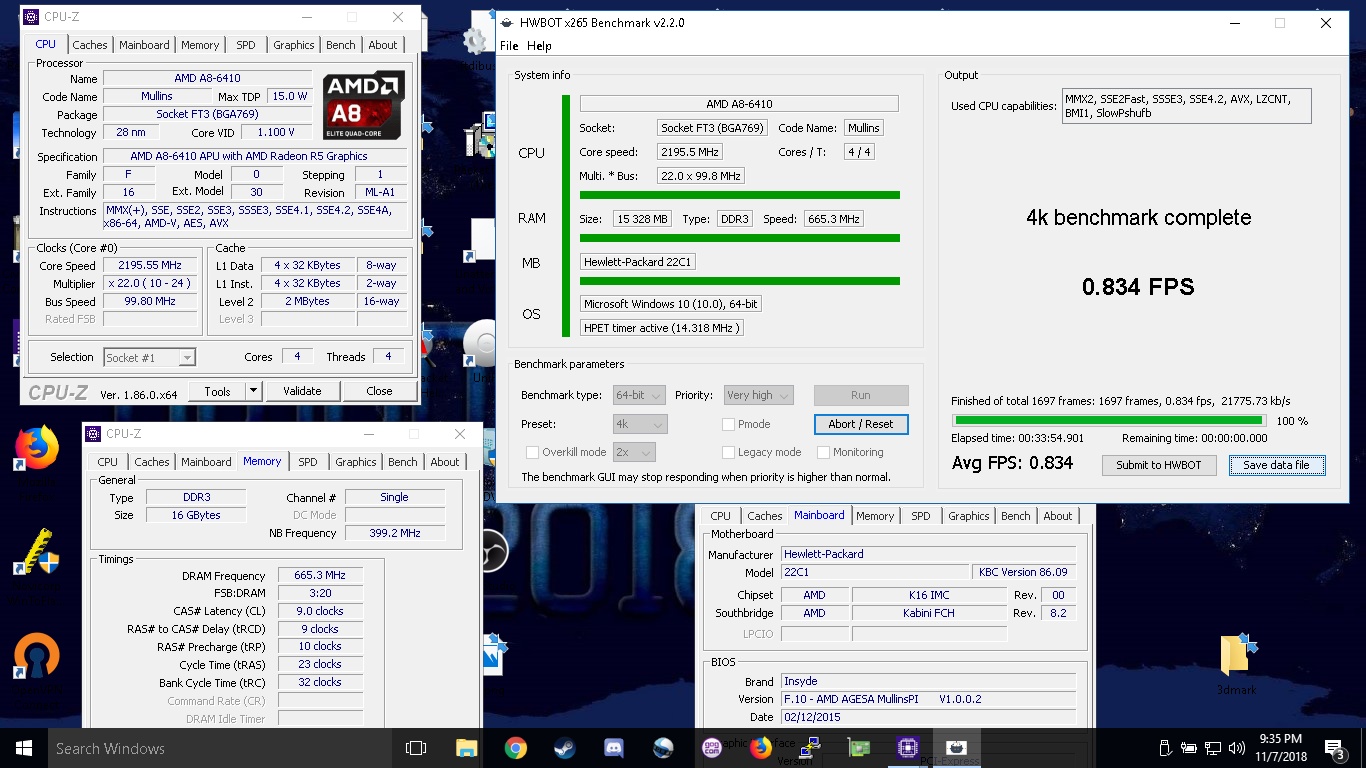Toggle the Monitoring checkbox
The width and height of the screenshot is (1366, 768).
pos(823,452)
